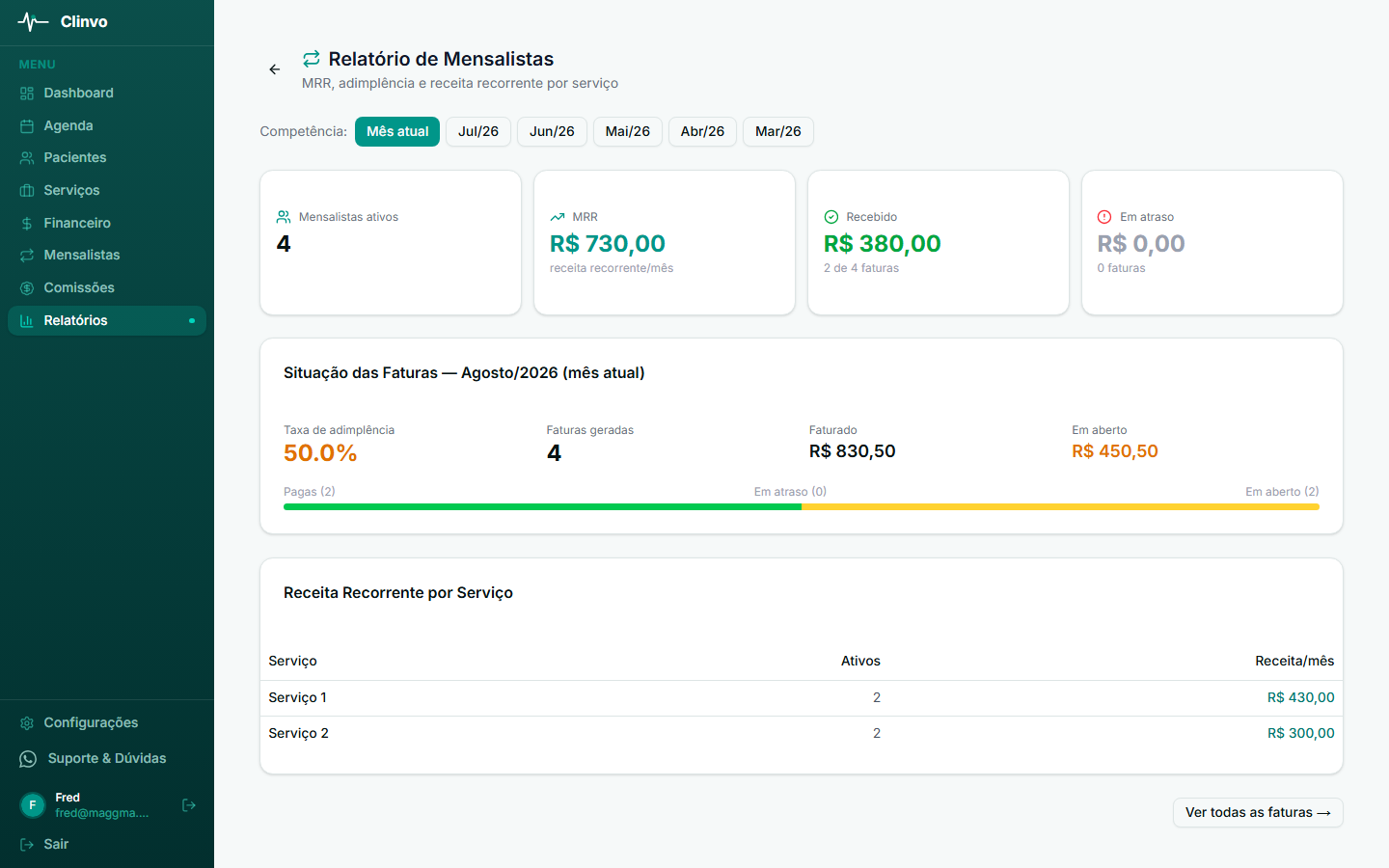The image size is (1389, 868).
Task: Click the Configurações gear icon
Action: pos(27,723)
